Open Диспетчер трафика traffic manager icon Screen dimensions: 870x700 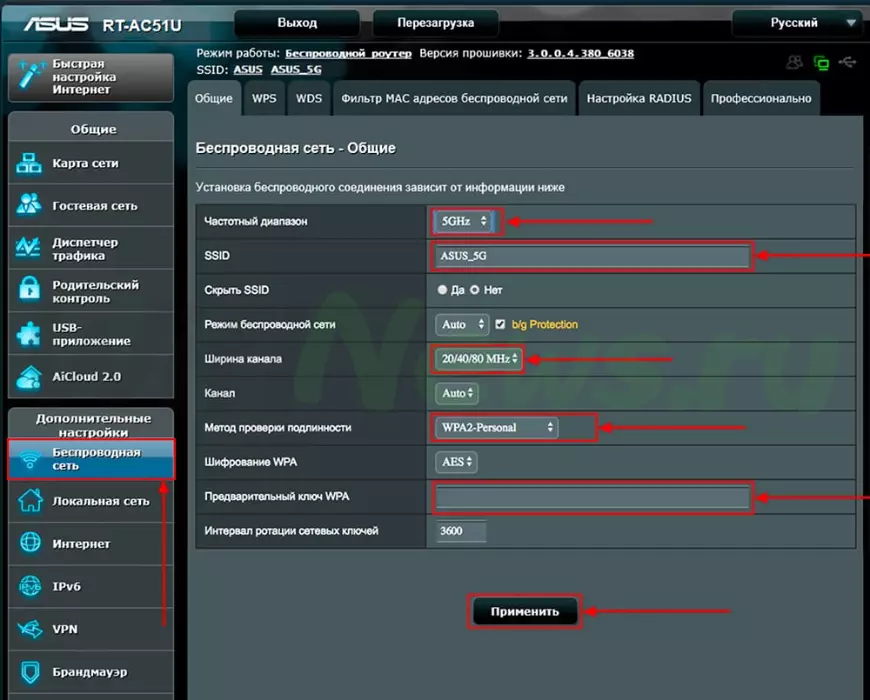coord(29,249)
